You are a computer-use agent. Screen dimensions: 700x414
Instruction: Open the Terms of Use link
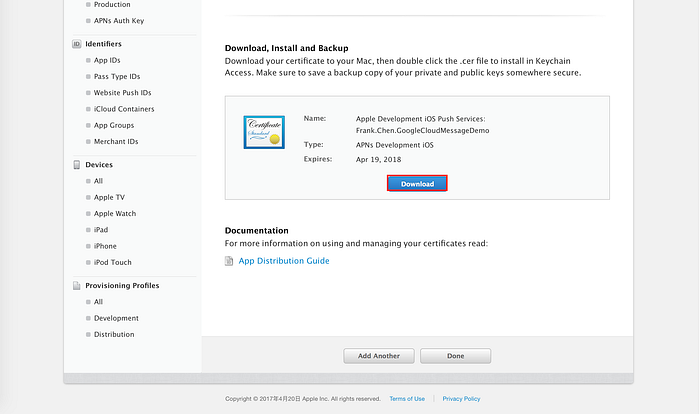click(407, 399)
